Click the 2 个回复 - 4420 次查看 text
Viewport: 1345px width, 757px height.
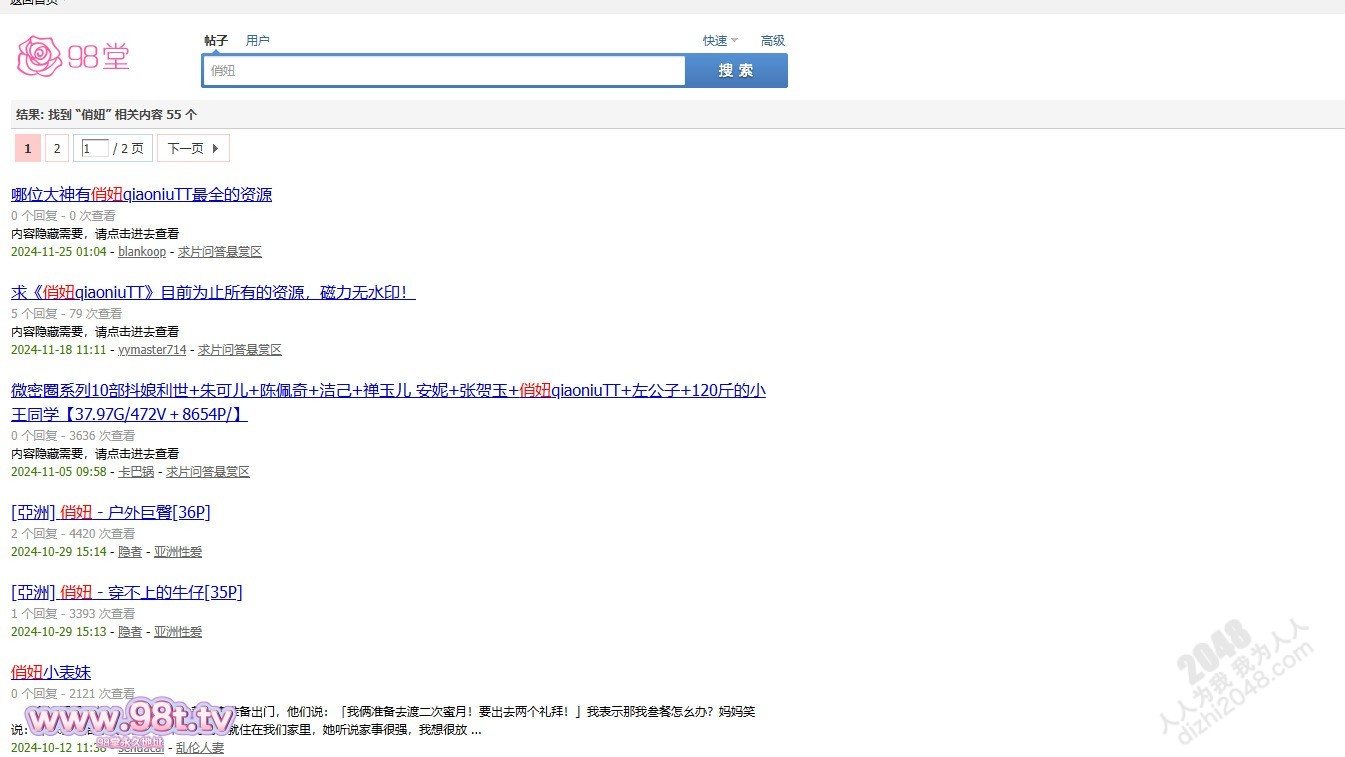click(73, 534)
